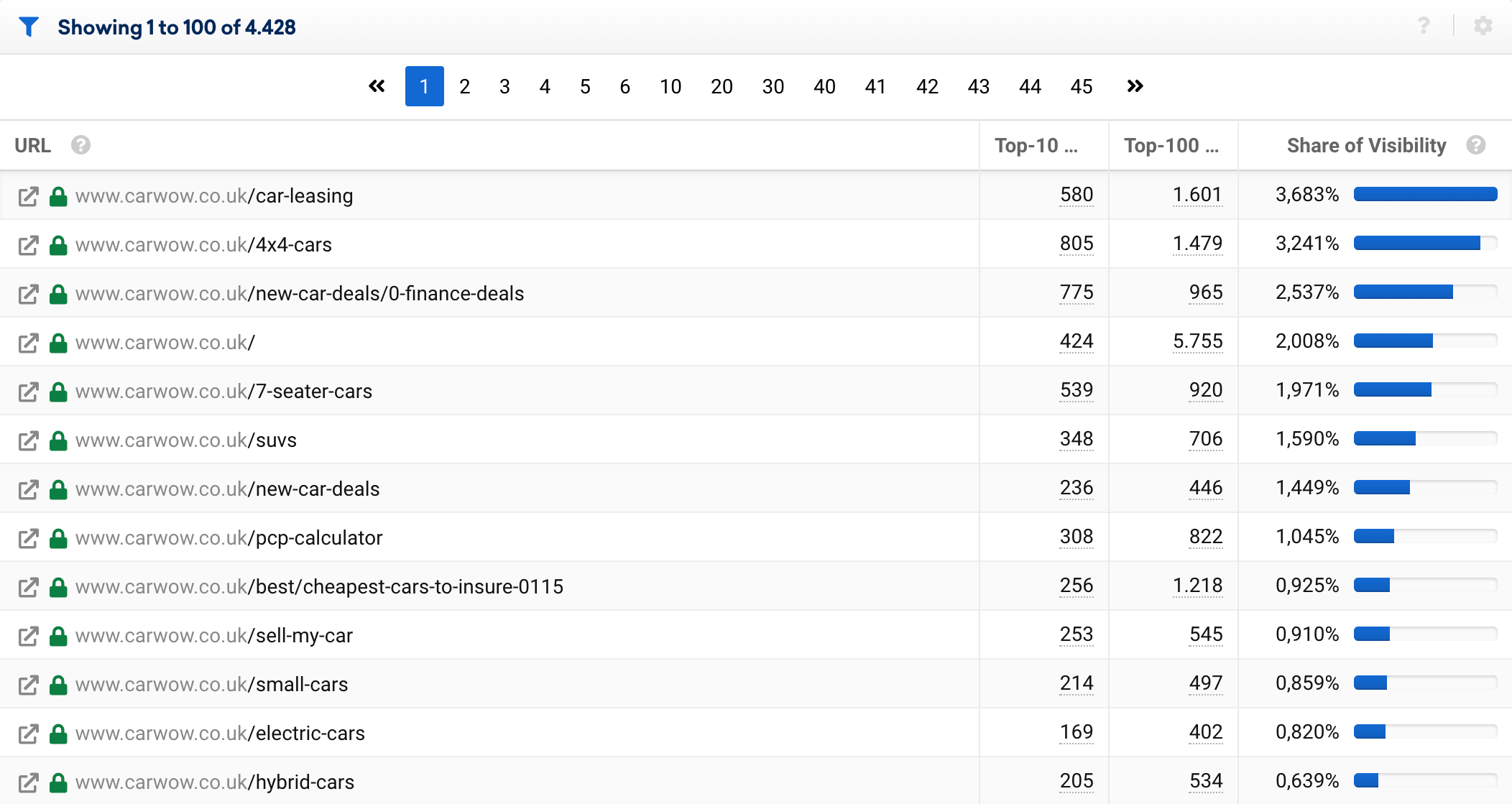Open small-cars external link icon
The image size is (1512, 804).
tap(28, 685)
